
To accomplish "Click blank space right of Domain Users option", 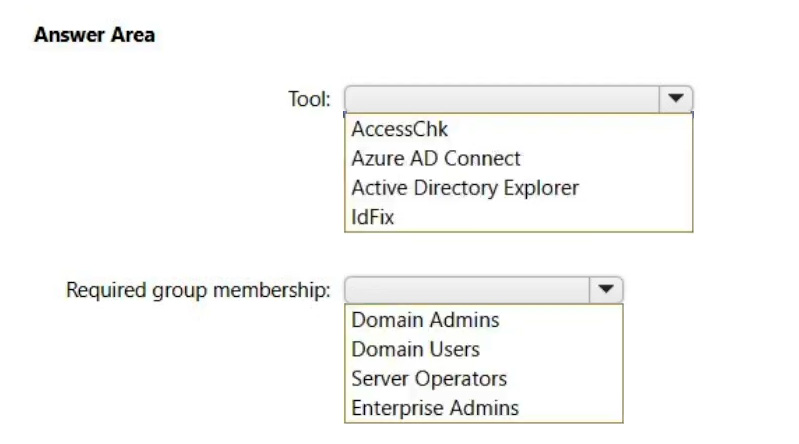I will 550,349.
